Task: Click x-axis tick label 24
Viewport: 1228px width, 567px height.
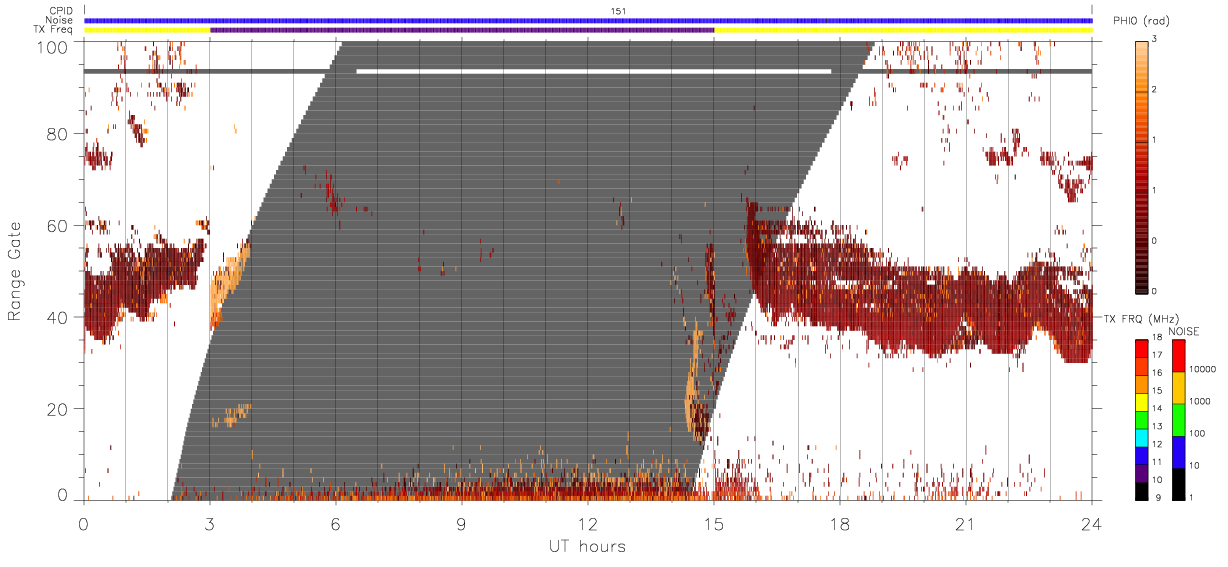Action: tap(1092, 523)
